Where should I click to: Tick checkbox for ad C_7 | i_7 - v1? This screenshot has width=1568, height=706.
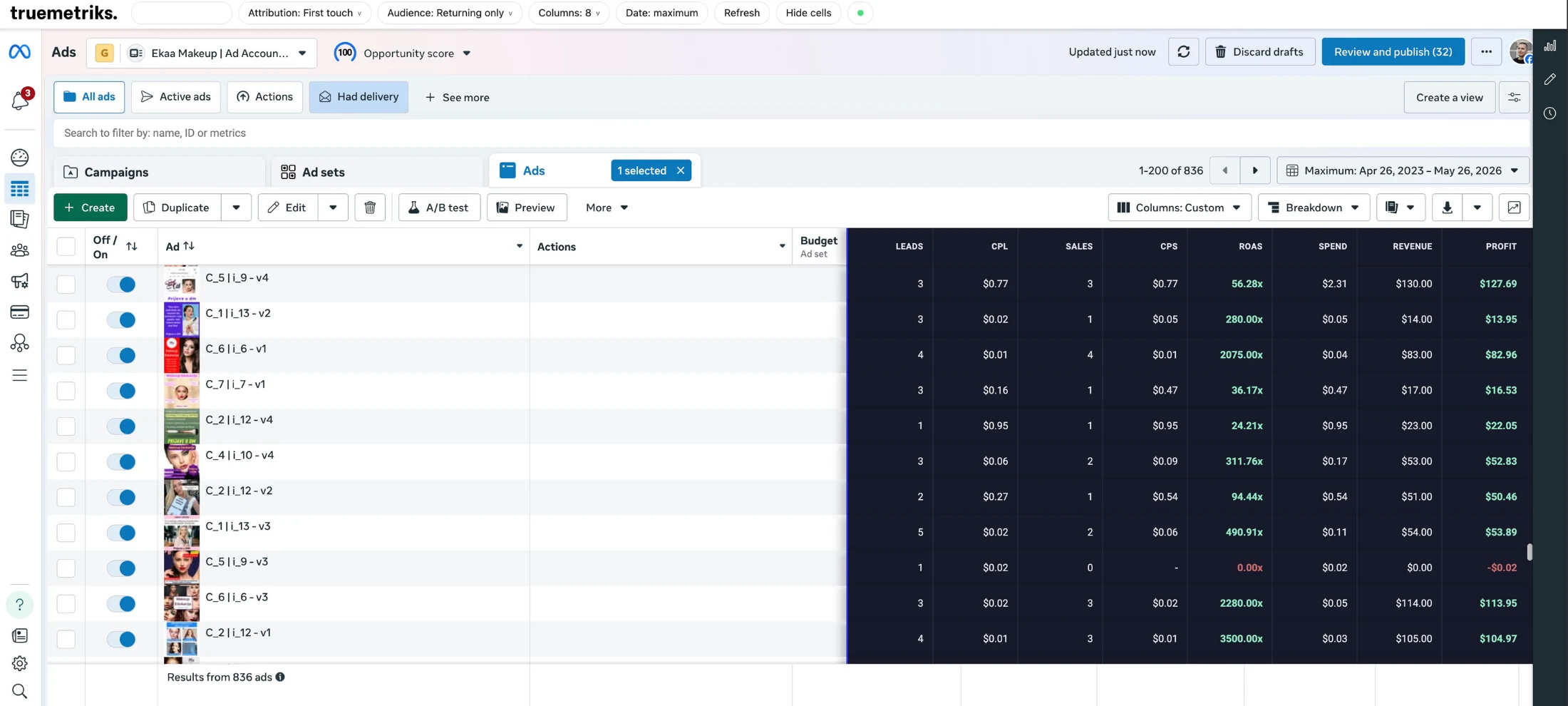66,391
